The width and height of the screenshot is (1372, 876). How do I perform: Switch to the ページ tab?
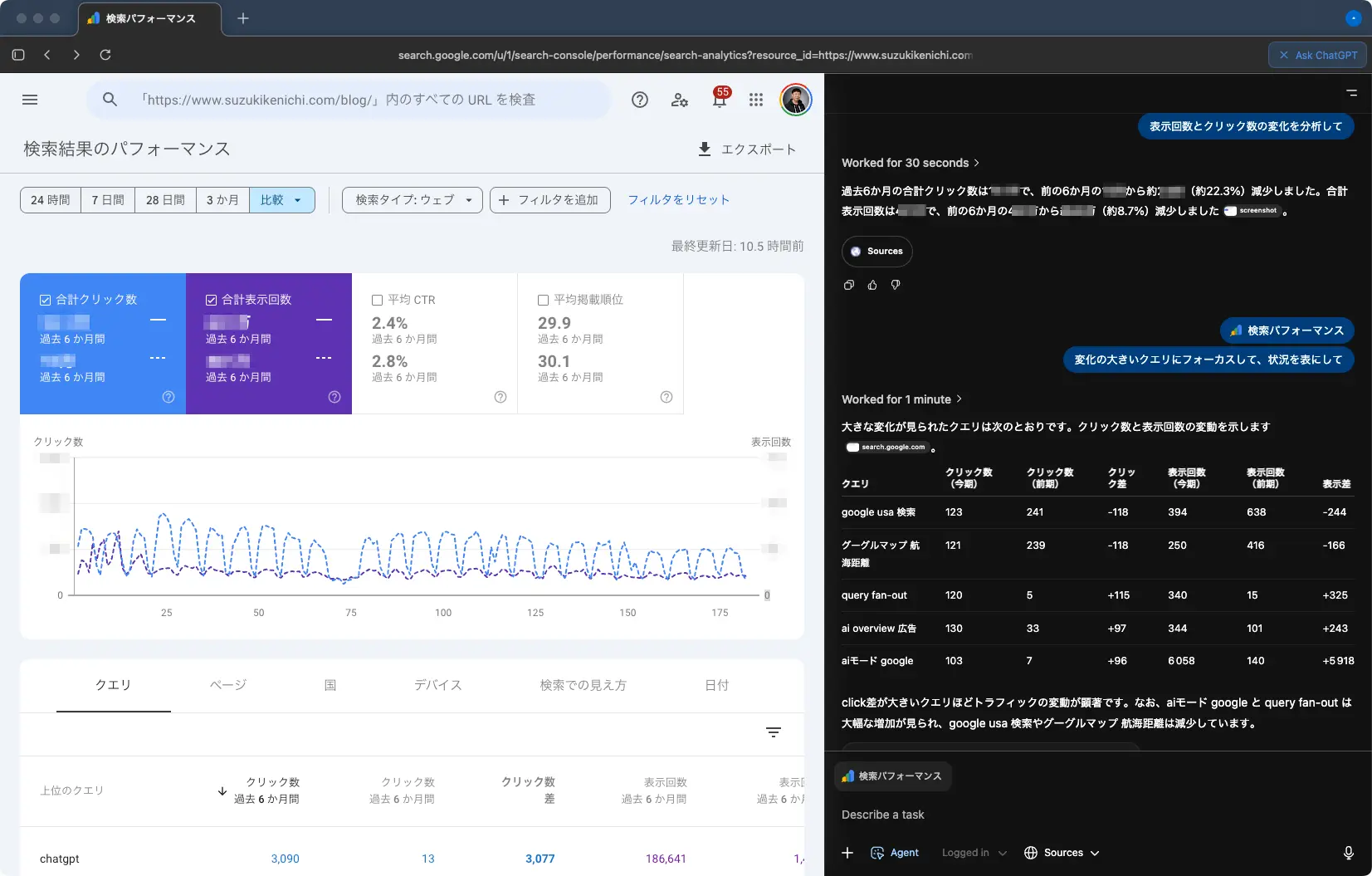(x=227, y=685)
